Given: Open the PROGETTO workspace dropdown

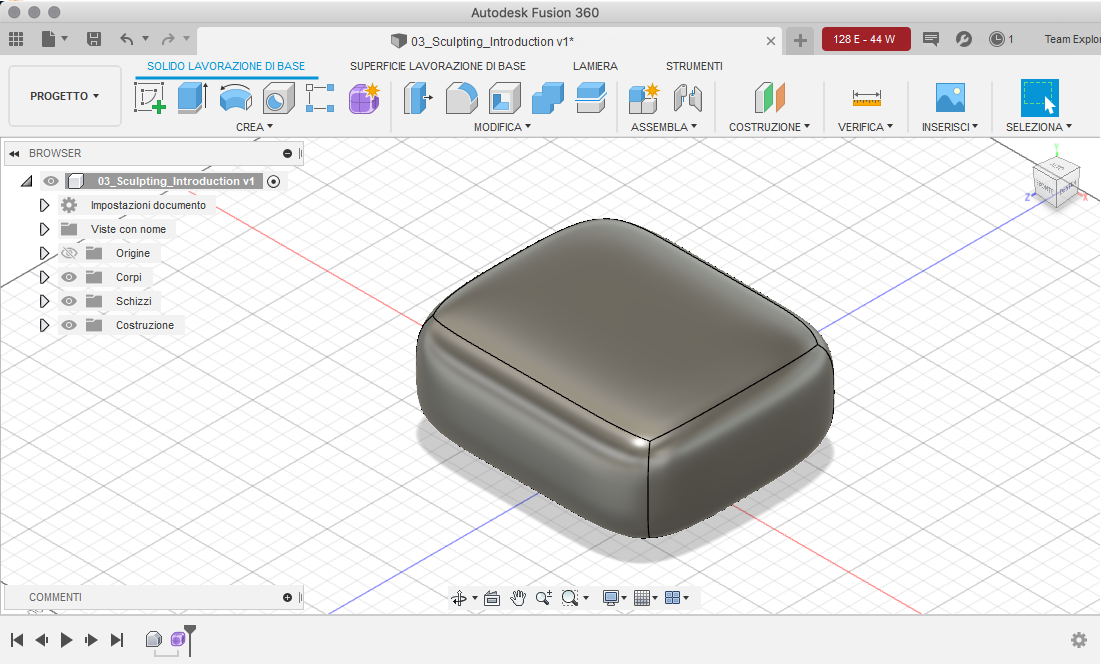Looking at the screenshot, I should 65,96.
